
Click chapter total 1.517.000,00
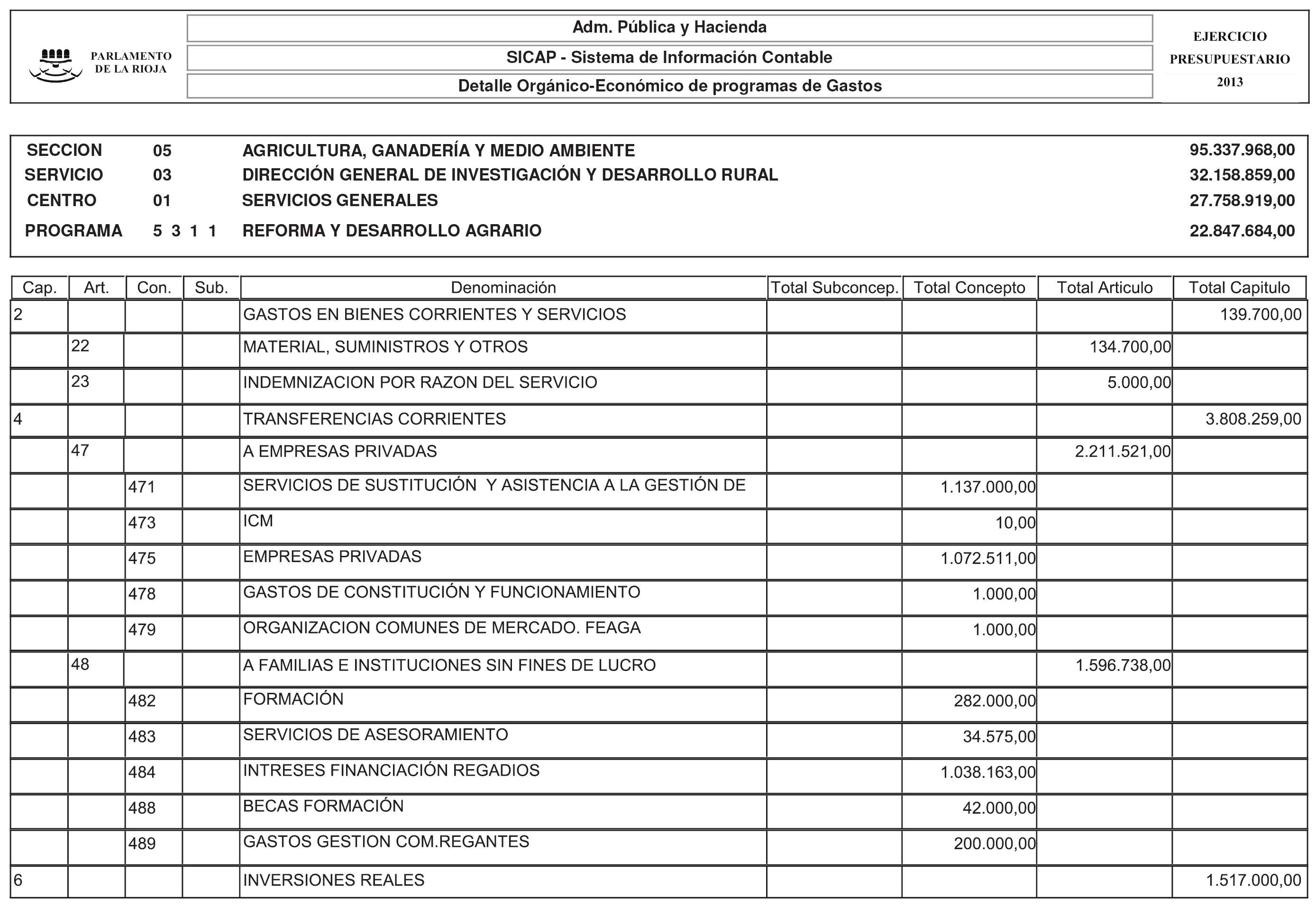(x=1253, y=881)
